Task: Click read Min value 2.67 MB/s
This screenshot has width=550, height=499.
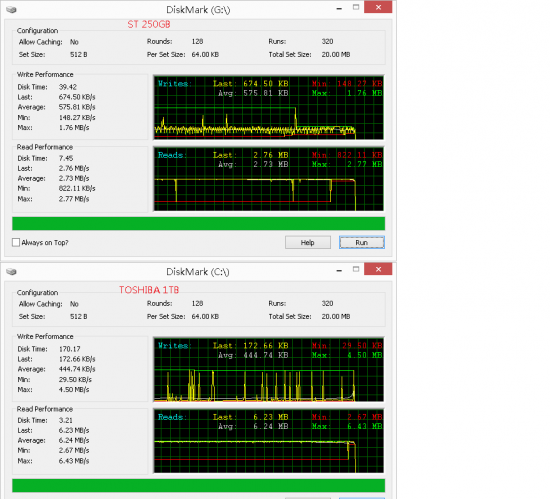Action: (74, 450)
